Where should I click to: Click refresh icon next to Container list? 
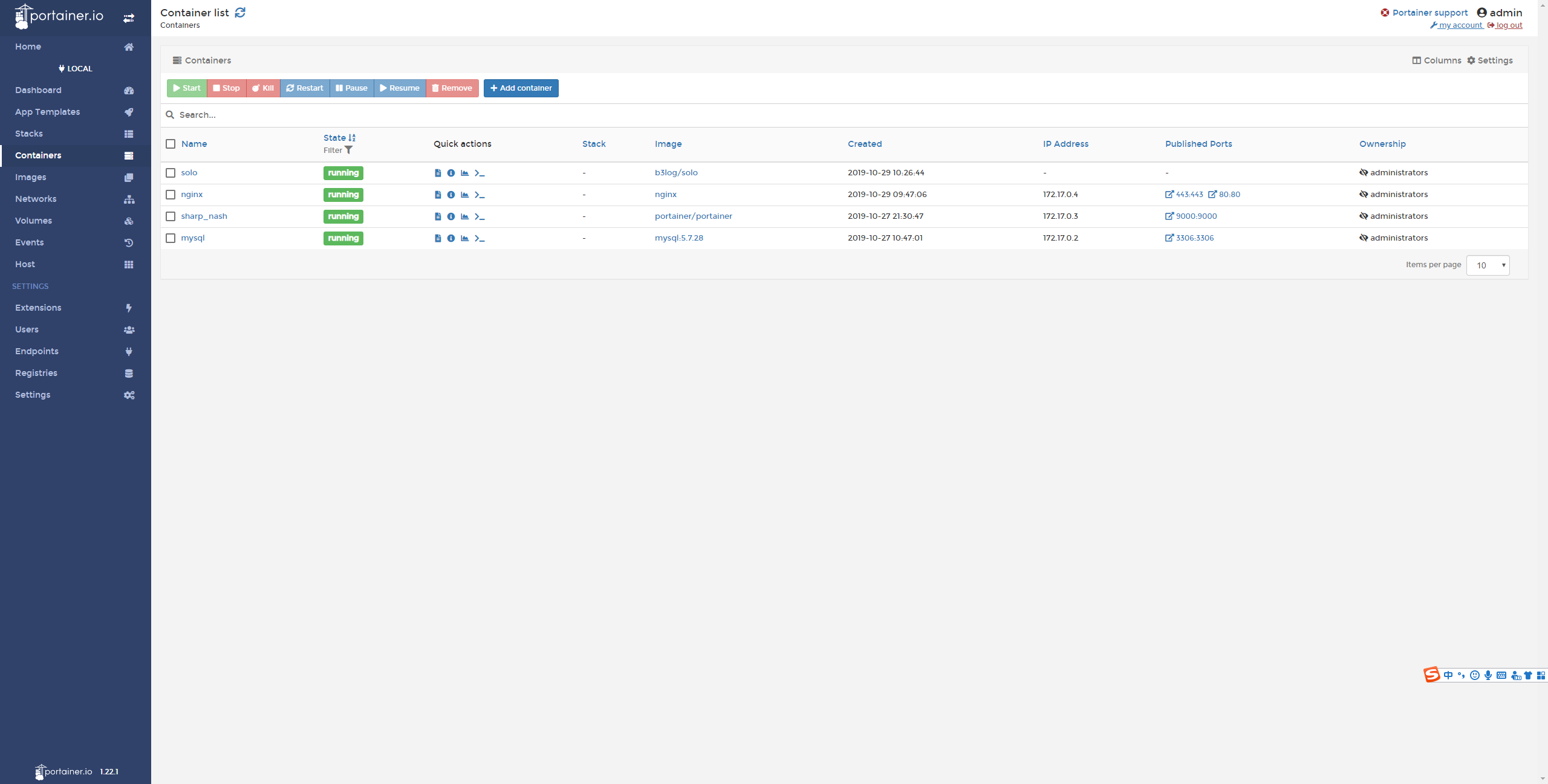[240, 13]
